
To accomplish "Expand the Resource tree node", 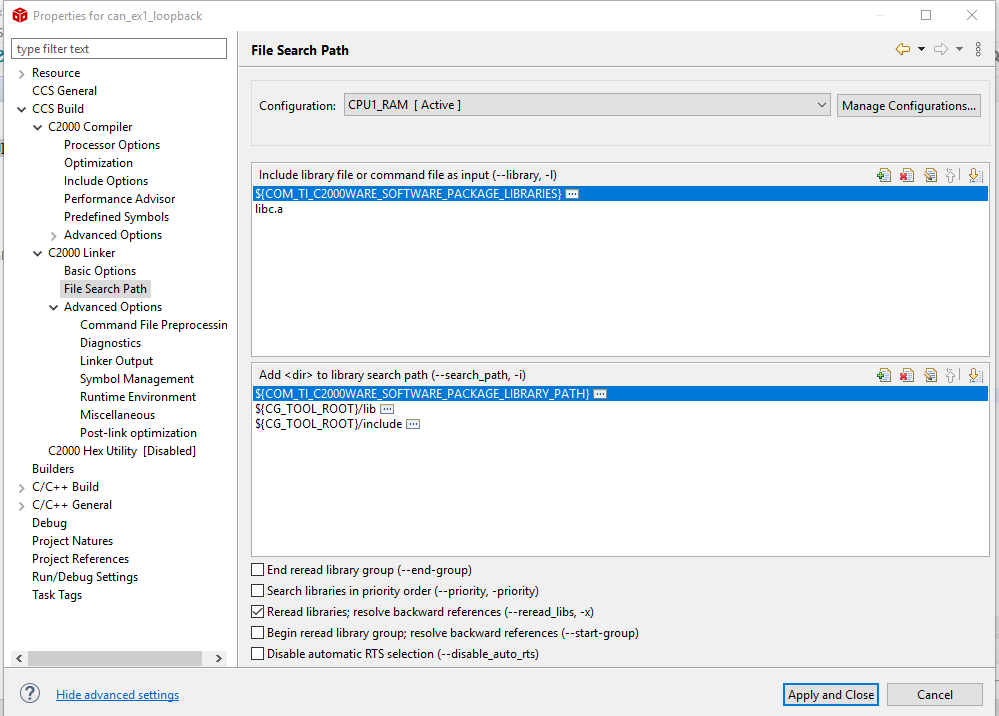I will click(22, 74).
